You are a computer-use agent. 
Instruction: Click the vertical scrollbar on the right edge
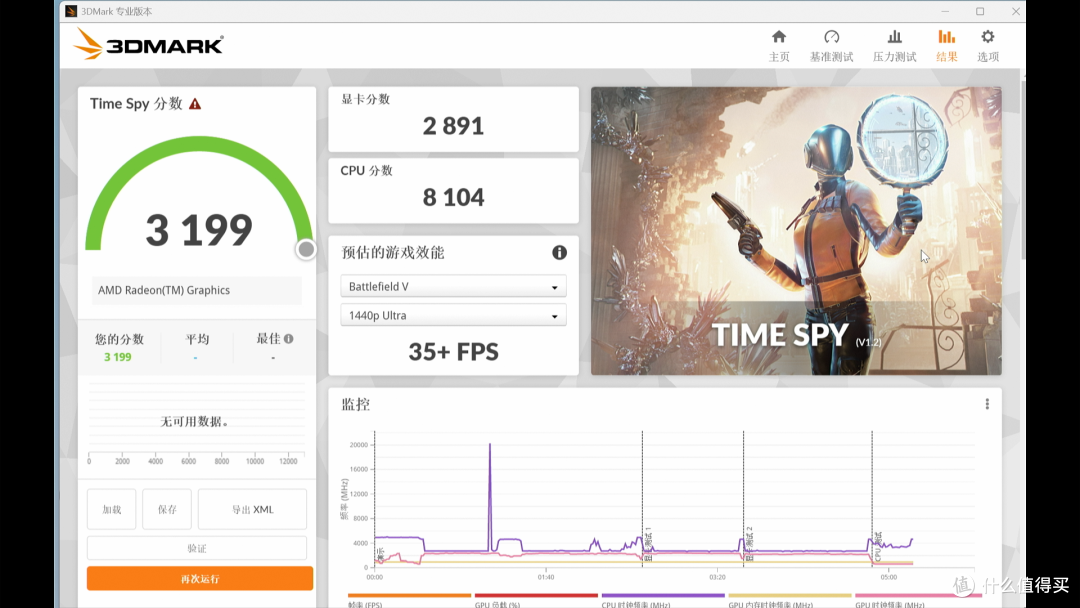pos(1023,169)
